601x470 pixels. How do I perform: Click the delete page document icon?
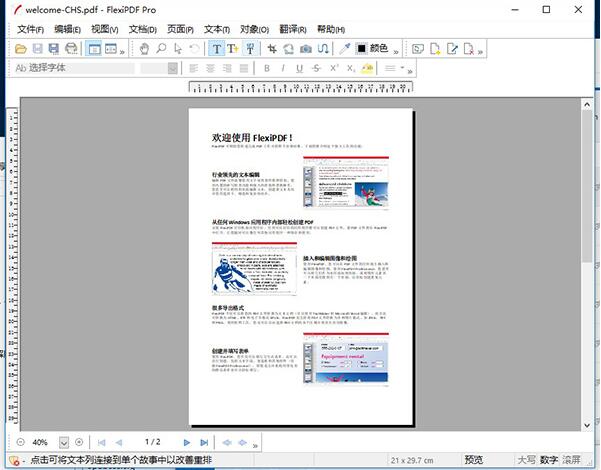[x=469, y=49]
